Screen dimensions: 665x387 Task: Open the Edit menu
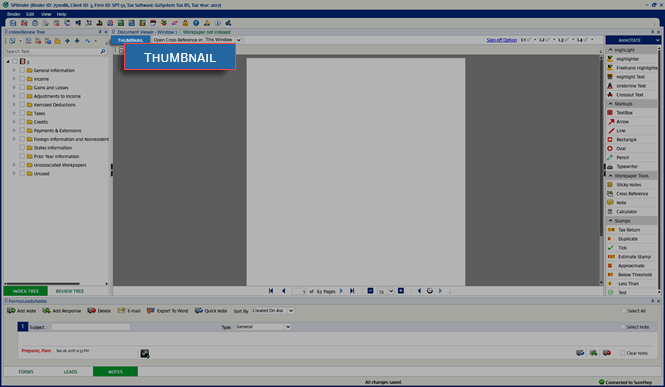pos(30,14)
